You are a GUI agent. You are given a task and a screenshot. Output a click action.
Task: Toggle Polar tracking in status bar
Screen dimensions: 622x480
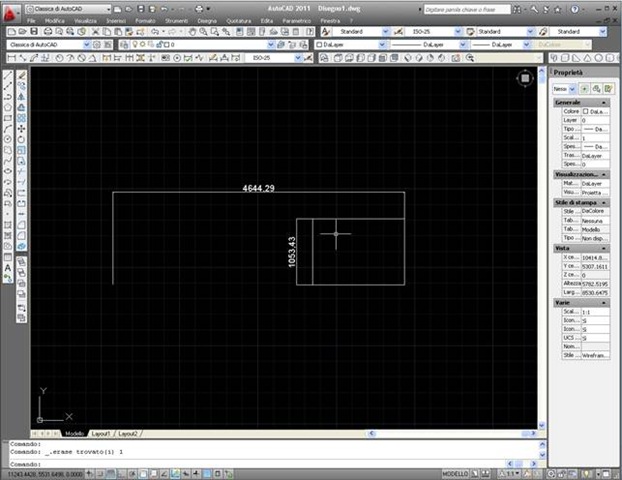(132, 474)
